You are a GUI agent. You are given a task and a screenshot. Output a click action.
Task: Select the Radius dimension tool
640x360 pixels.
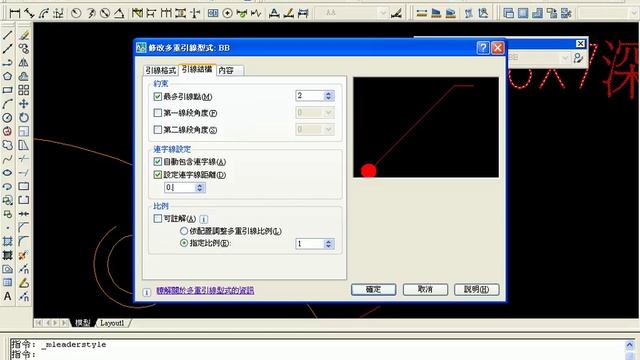76,13
